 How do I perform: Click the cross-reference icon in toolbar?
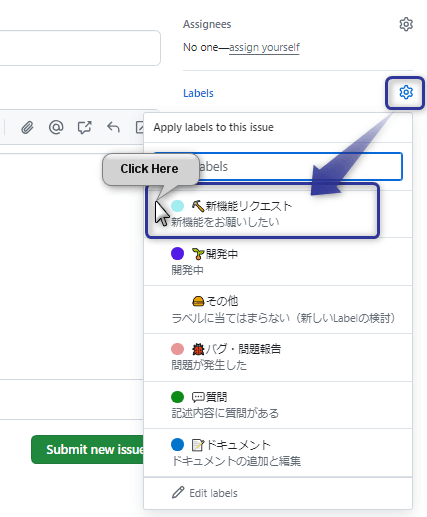coord(84,127)
